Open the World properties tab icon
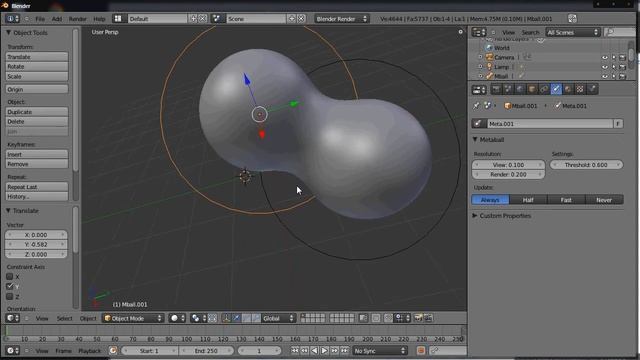 coord(520,89)
